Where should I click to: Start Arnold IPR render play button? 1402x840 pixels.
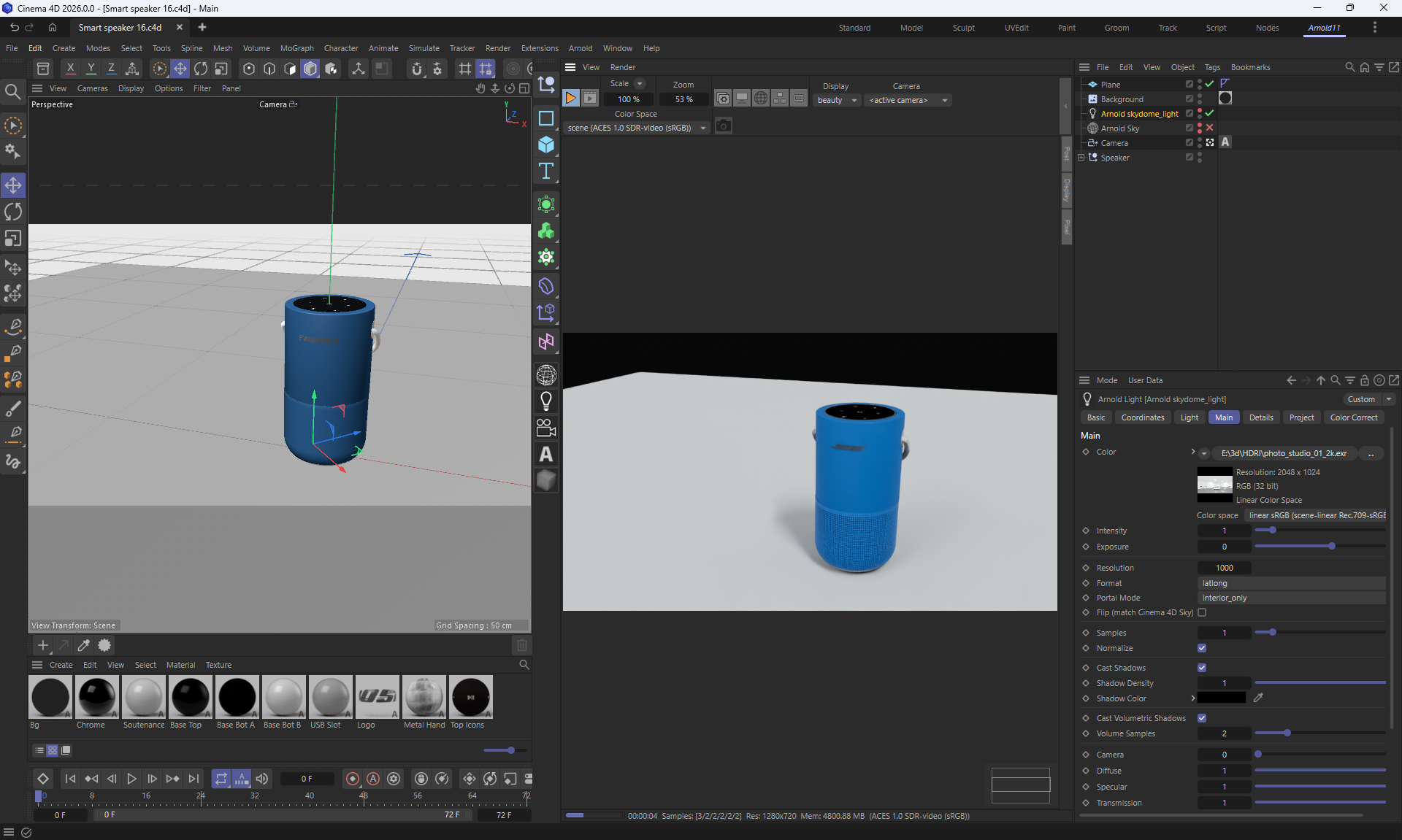tap(571, 99)
